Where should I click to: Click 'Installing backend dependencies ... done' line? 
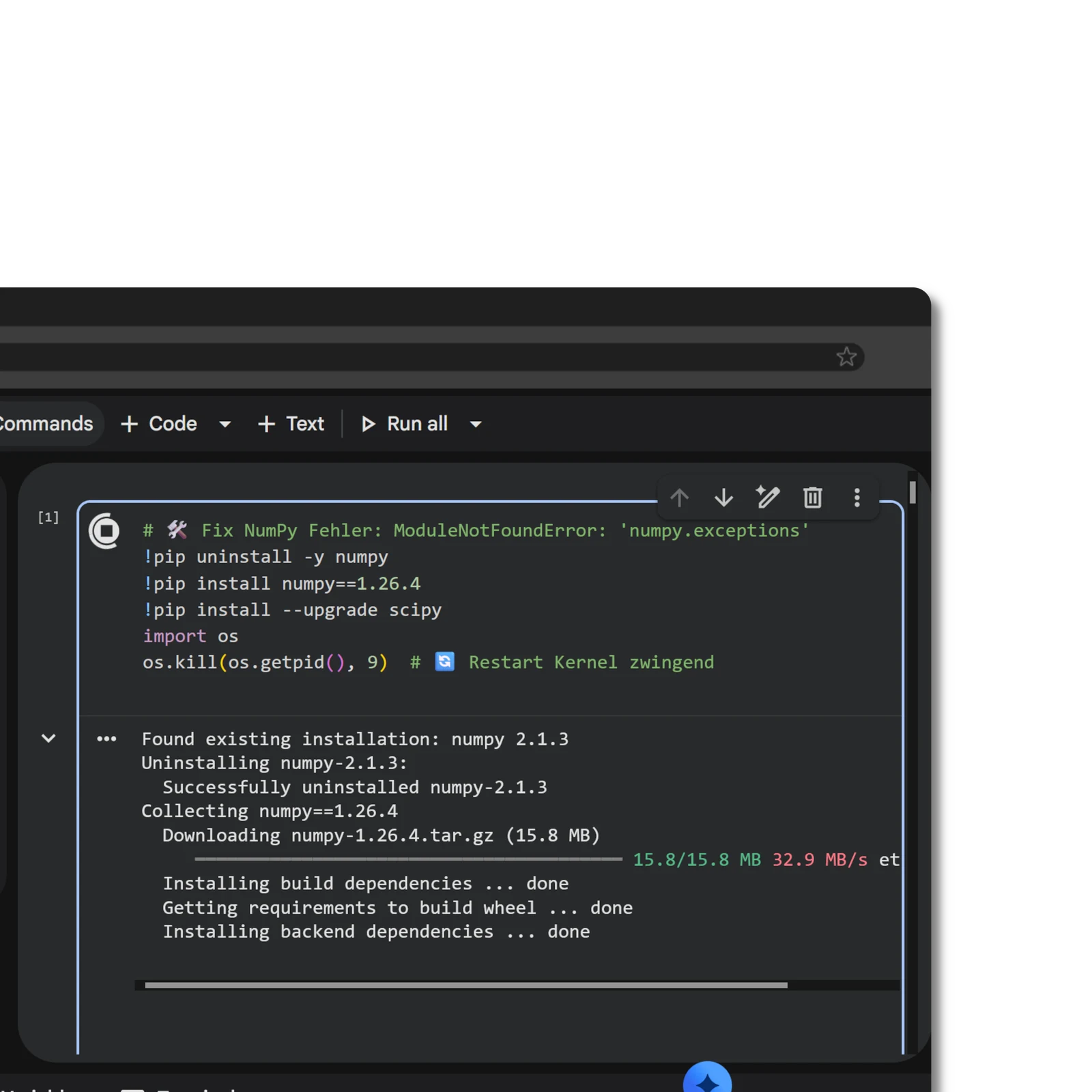[x=376, y=932]
